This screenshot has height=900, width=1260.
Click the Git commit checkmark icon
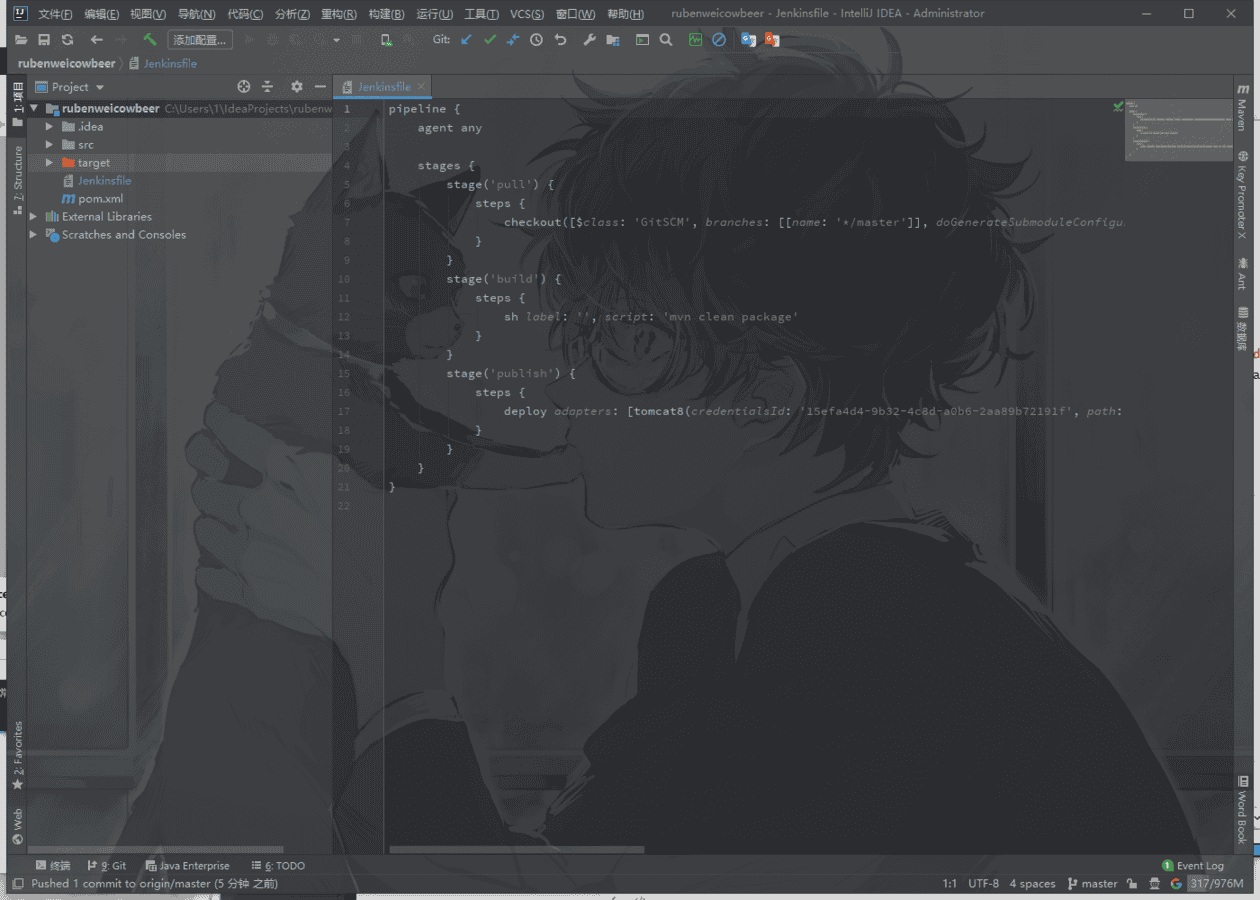489,40
